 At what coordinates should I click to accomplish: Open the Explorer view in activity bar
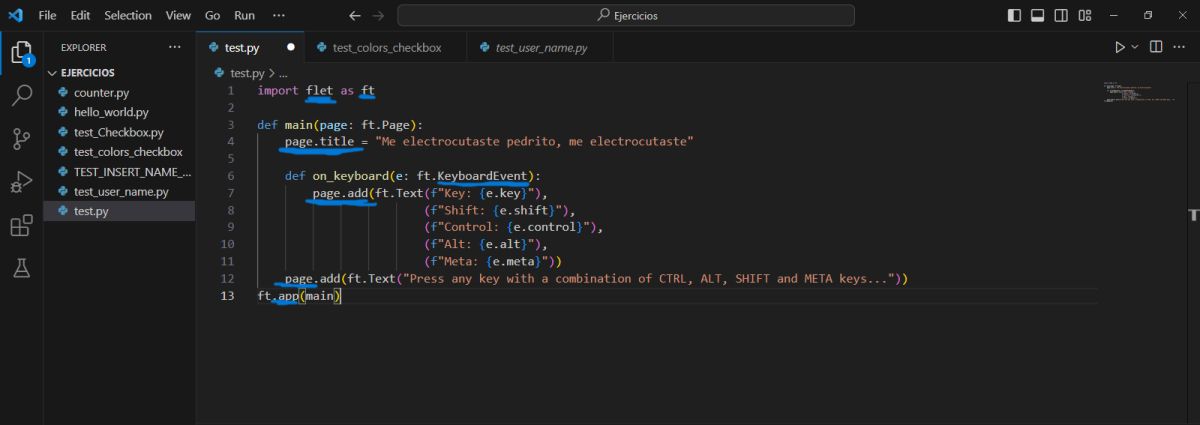21,52
